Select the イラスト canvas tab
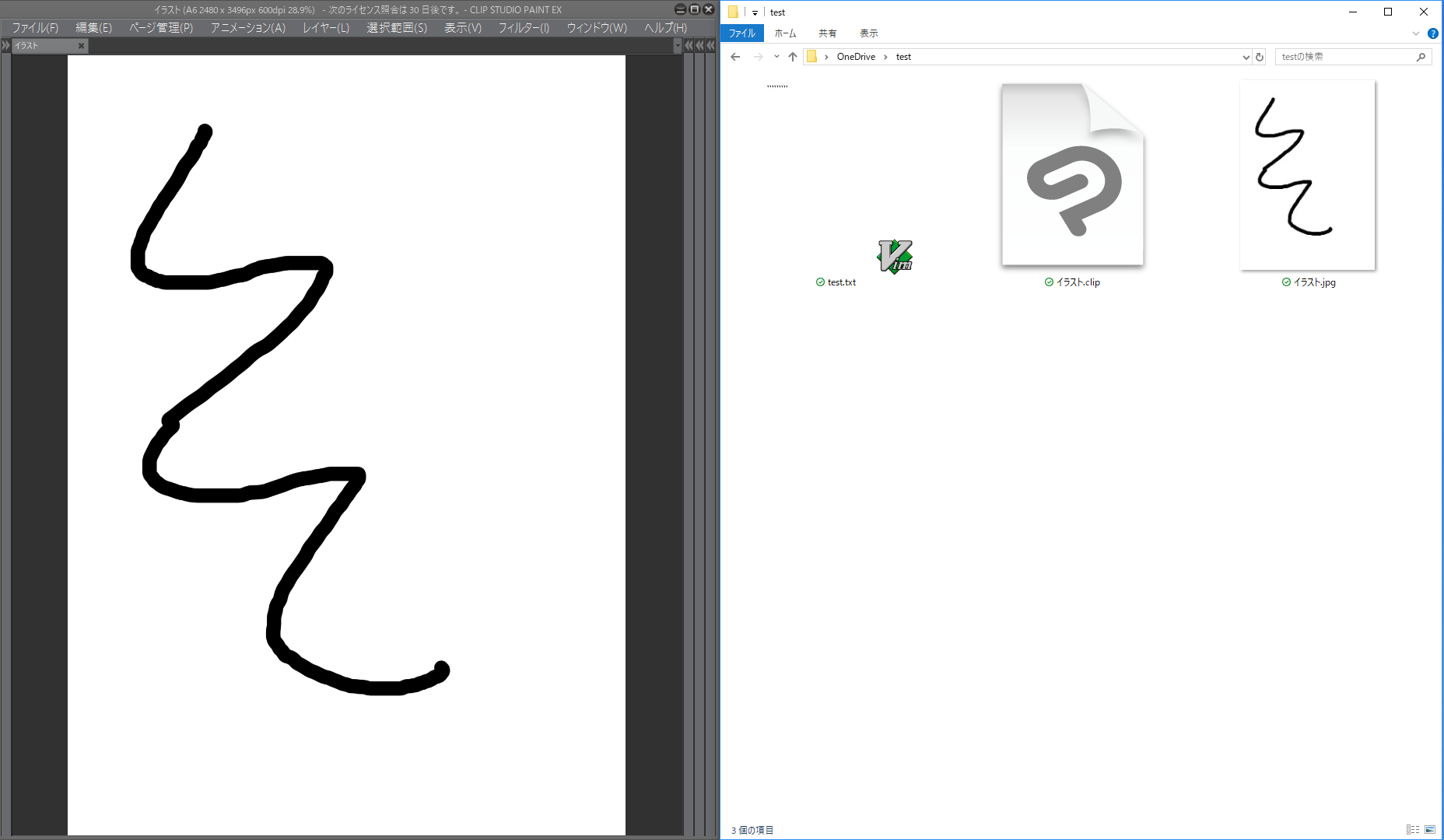This screenshot has height=840, width=1444. coord(44,46)
